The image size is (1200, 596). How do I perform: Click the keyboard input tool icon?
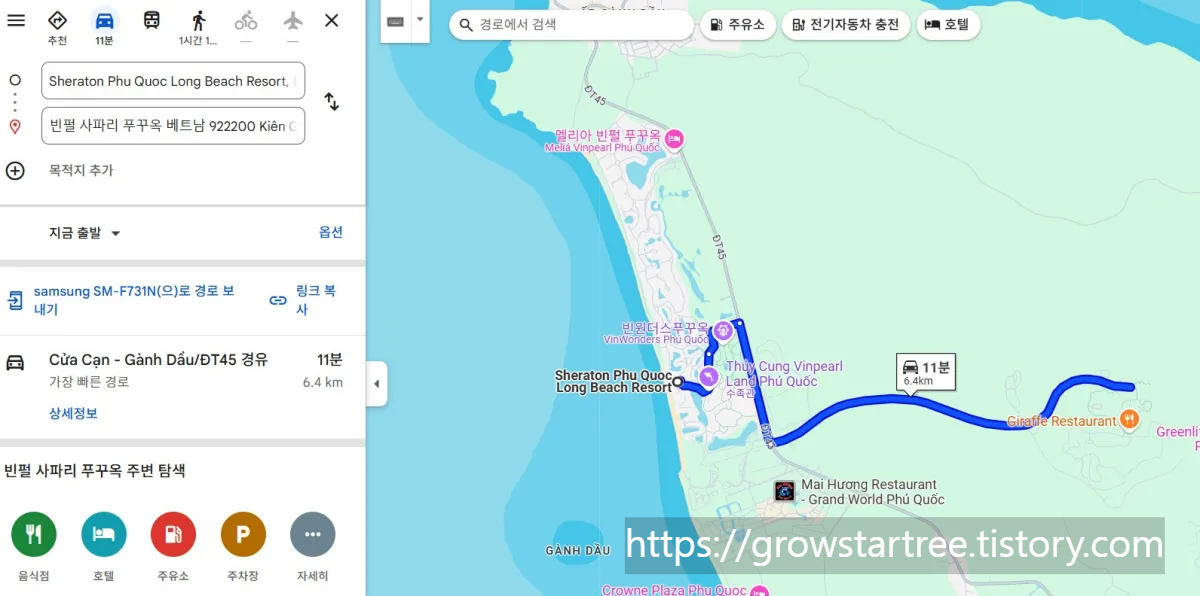point(395,21)
